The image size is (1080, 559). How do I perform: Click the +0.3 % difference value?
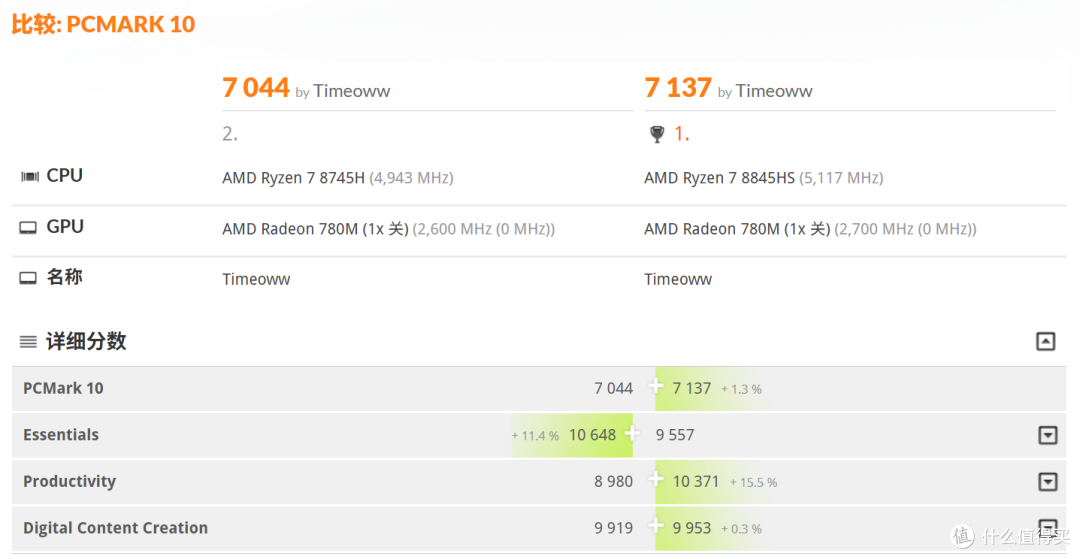pos(741,529)
